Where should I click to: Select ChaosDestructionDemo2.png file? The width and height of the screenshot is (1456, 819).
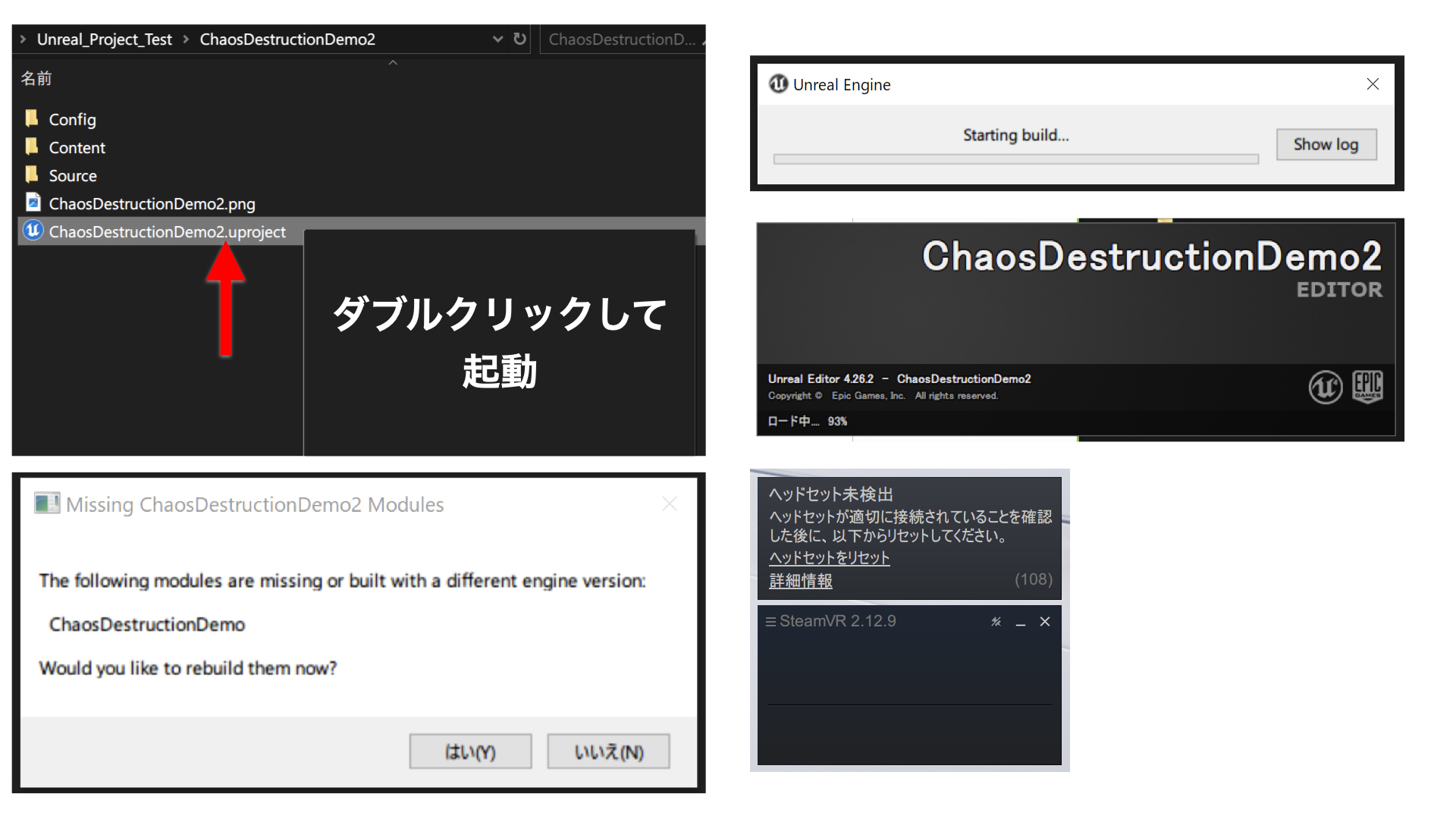152,204
